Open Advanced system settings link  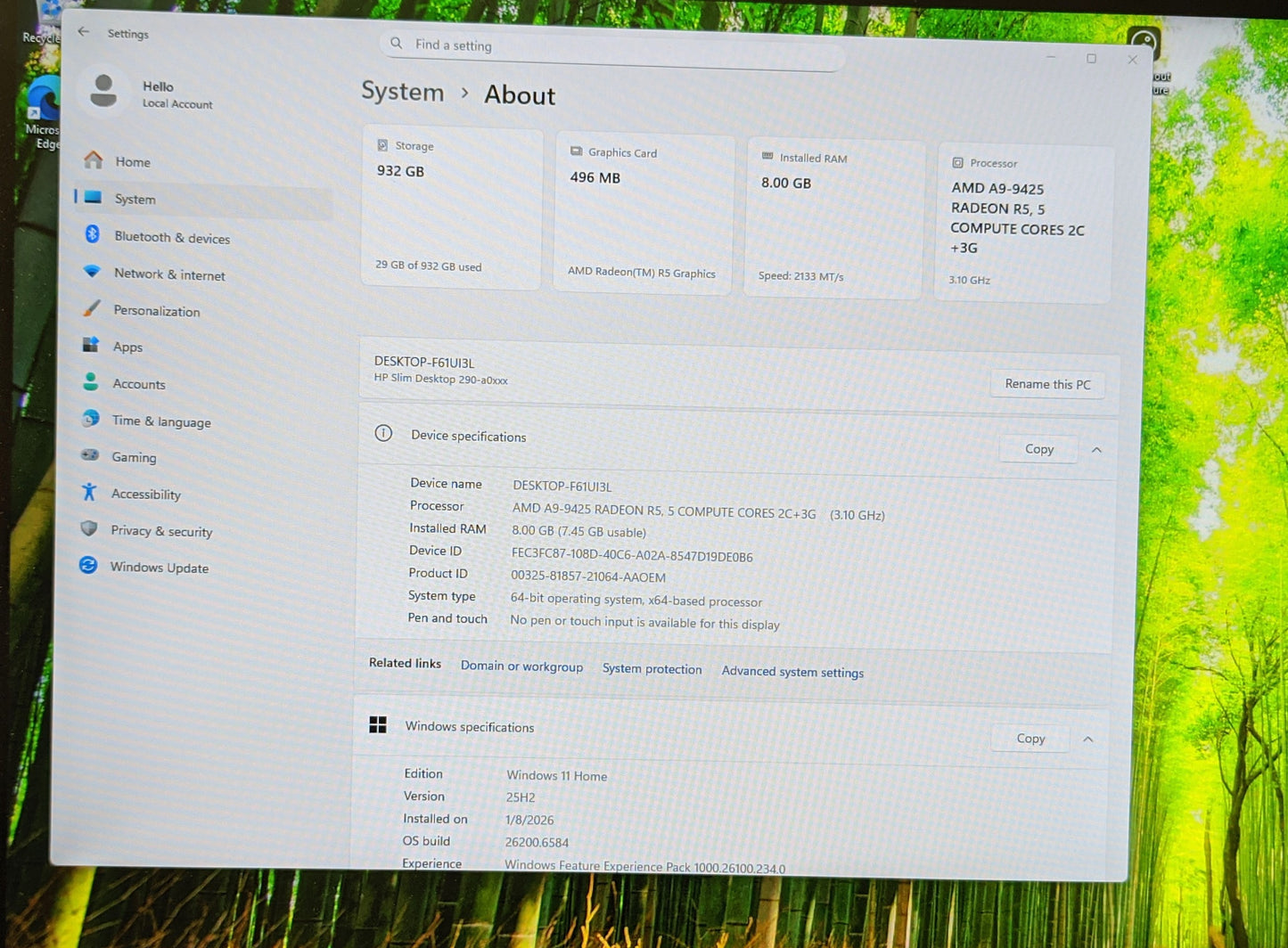click(792, 672)
